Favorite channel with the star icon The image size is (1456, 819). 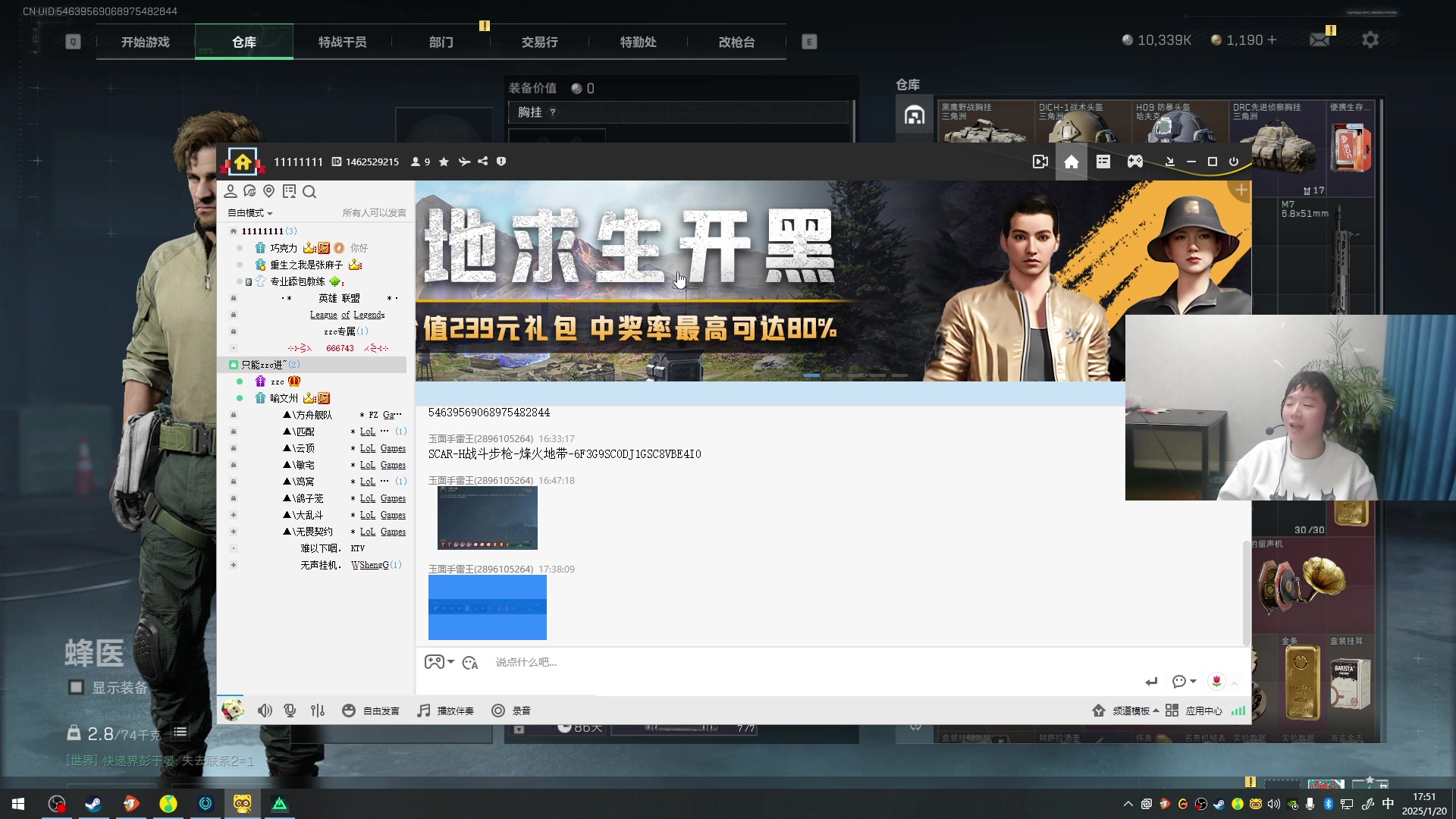pyautogui.click(x=444, y=162)
